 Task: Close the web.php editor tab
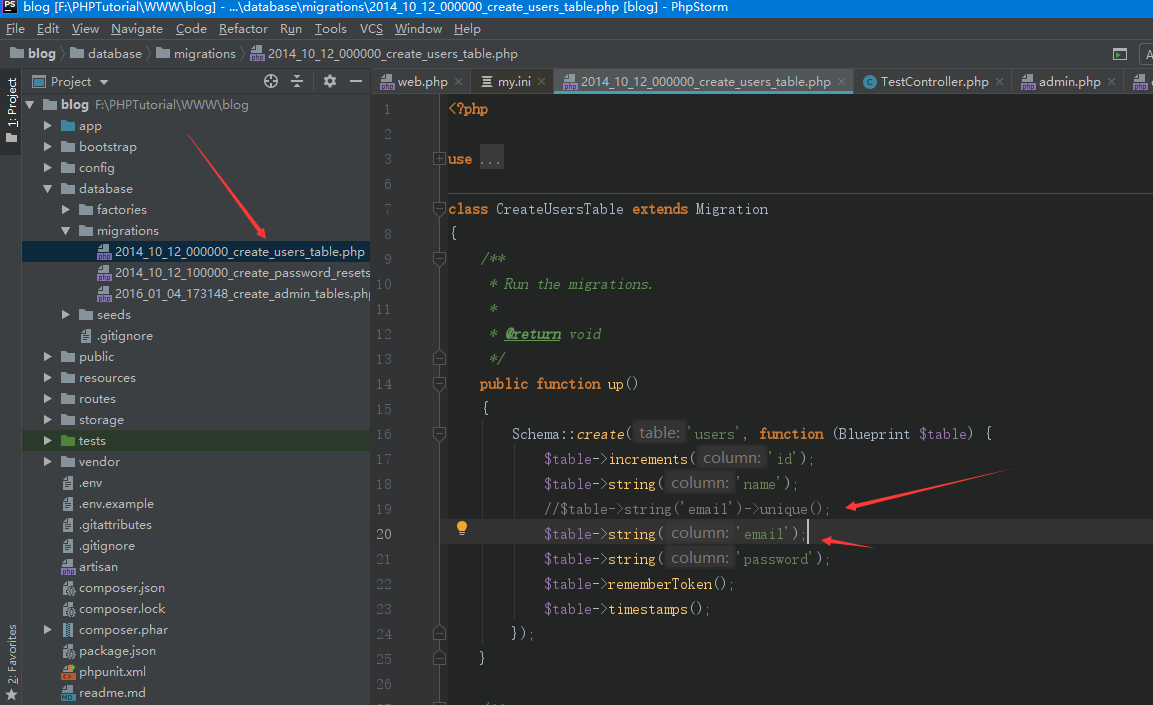coord(458,82)
